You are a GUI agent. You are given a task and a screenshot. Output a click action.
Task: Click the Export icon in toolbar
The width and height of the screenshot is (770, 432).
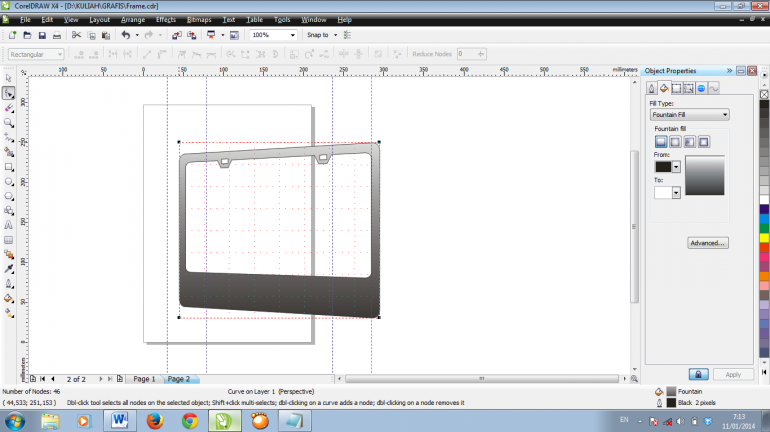192,35
